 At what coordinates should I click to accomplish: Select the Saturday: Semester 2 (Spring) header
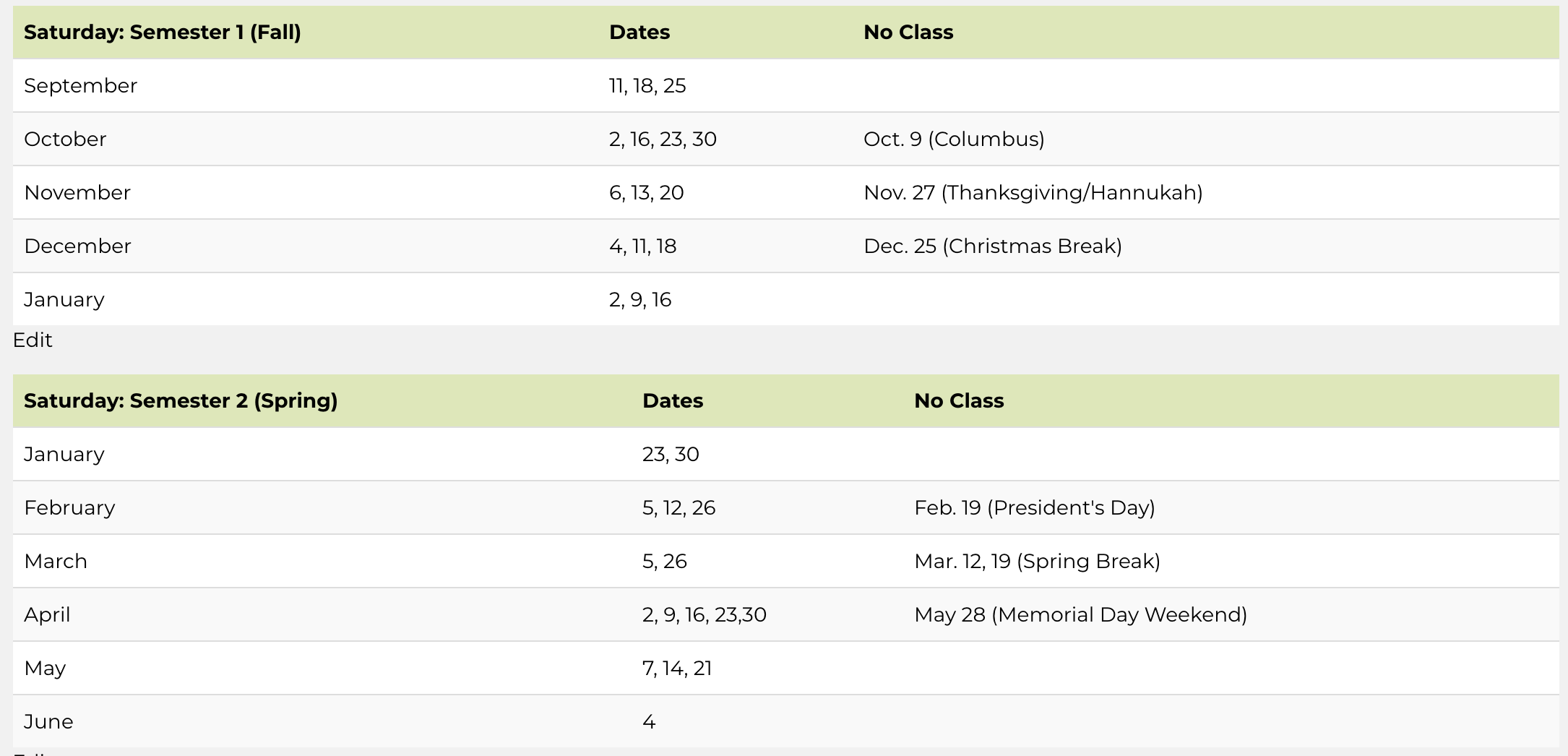pos(181,401)
